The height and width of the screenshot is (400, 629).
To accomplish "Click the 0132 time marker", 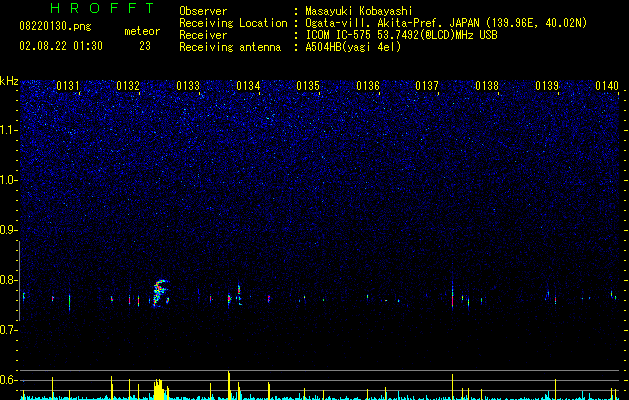I will (128, 86).
